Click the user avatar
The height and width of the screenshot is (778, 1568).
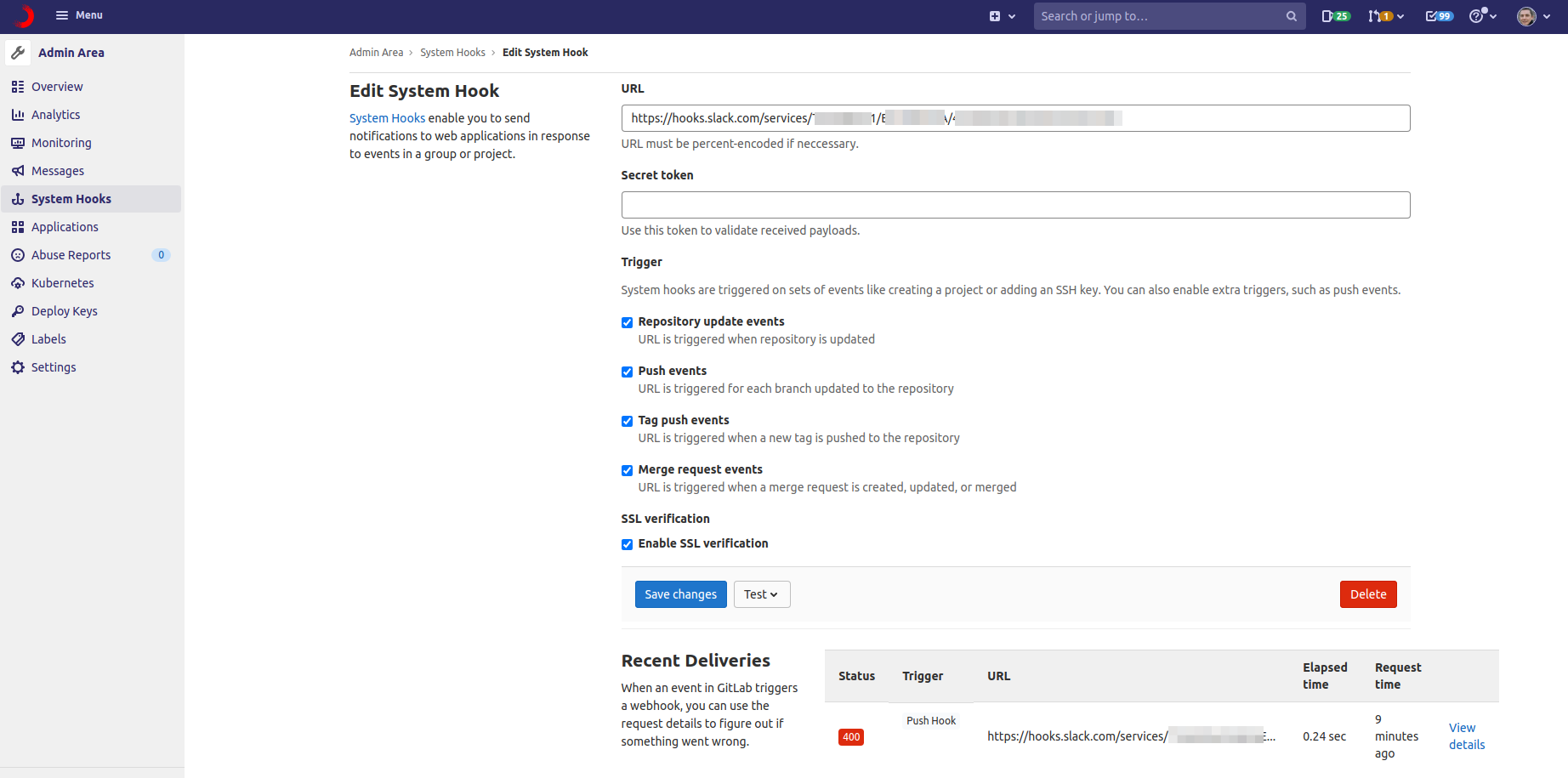point(1526,16)
